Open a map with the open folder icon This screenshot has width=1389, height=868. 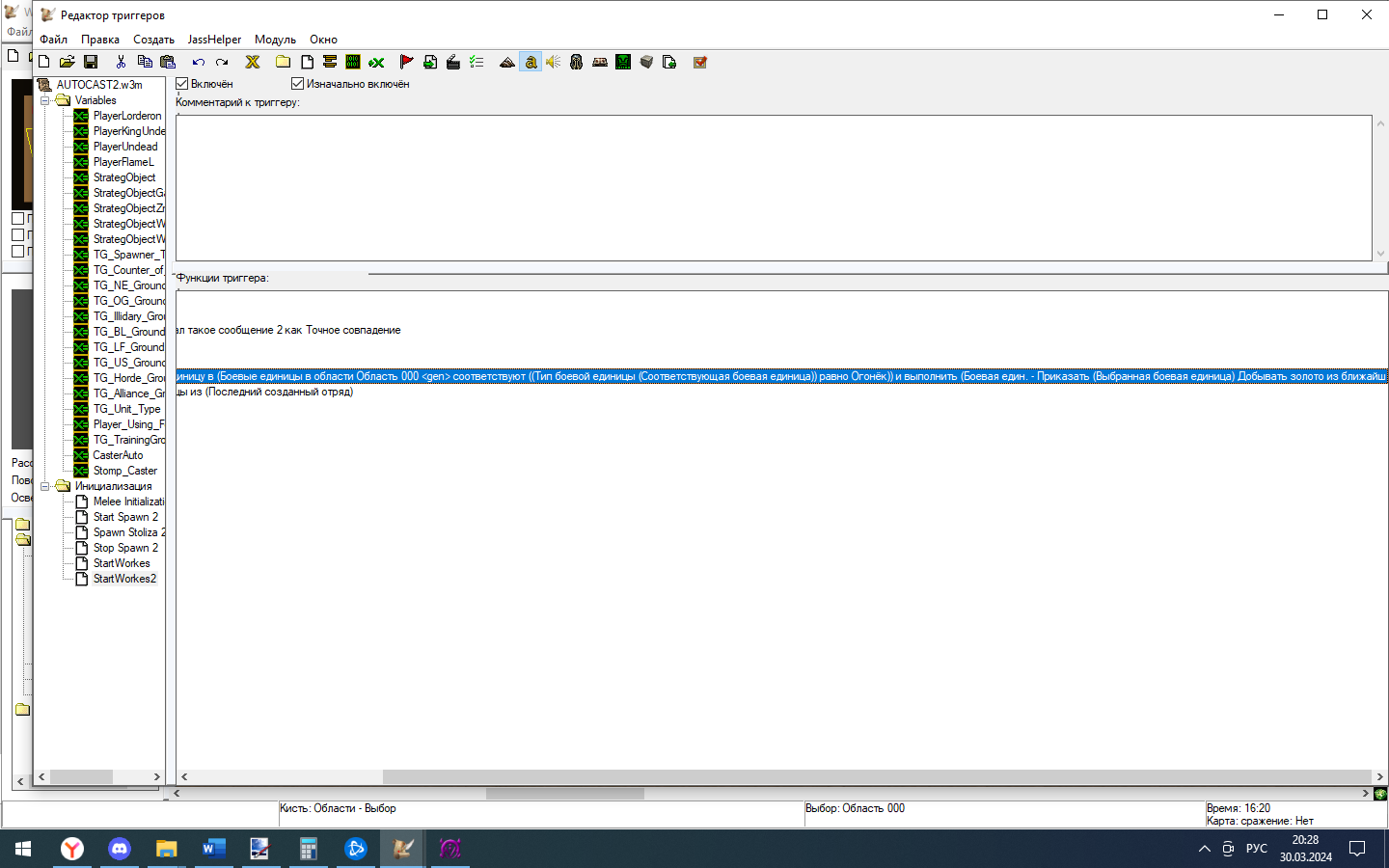pyautogui.click(x=68, y=62)
